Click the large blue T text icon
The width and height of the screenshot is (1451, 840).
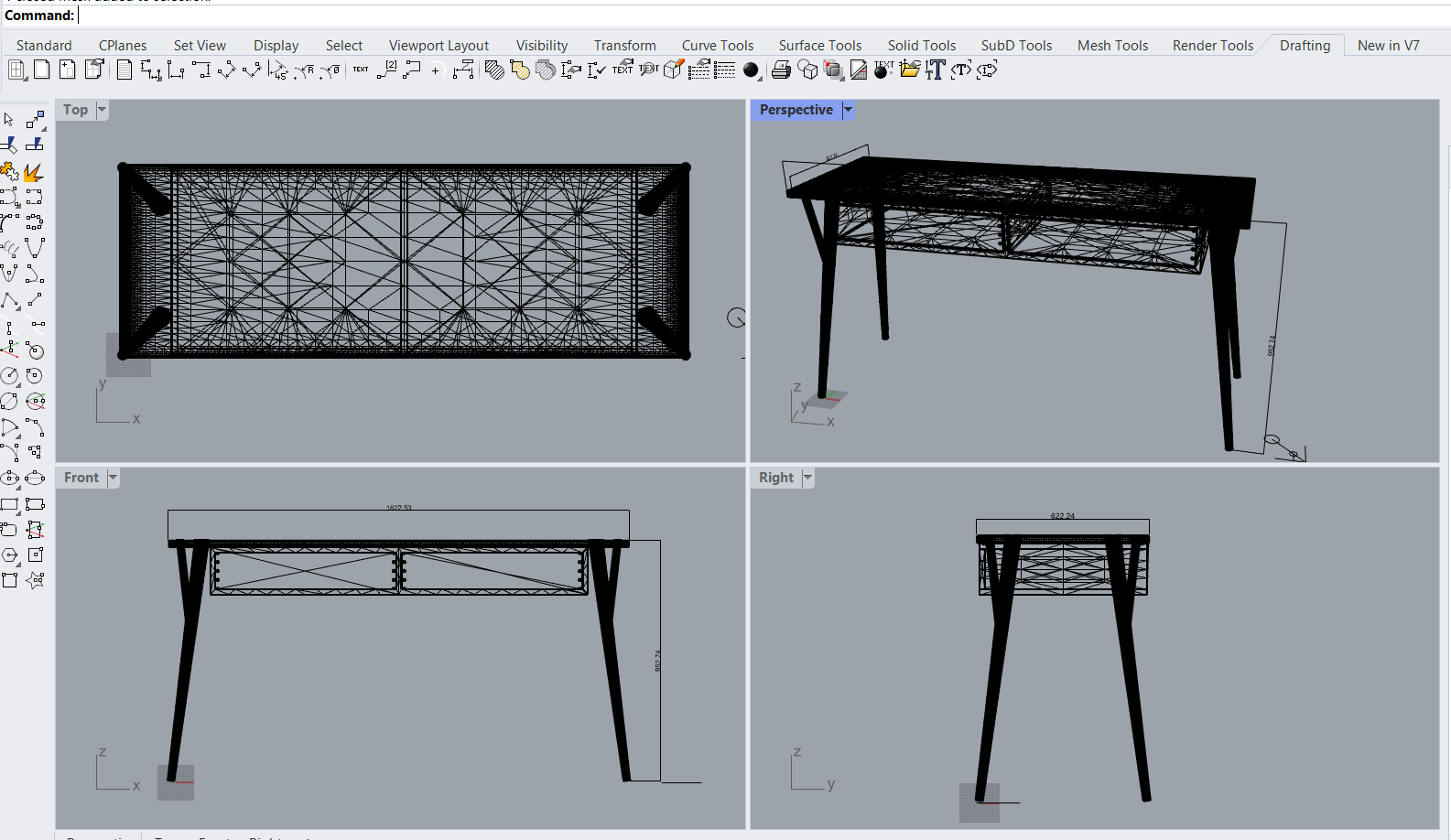(x=935, y=70)
